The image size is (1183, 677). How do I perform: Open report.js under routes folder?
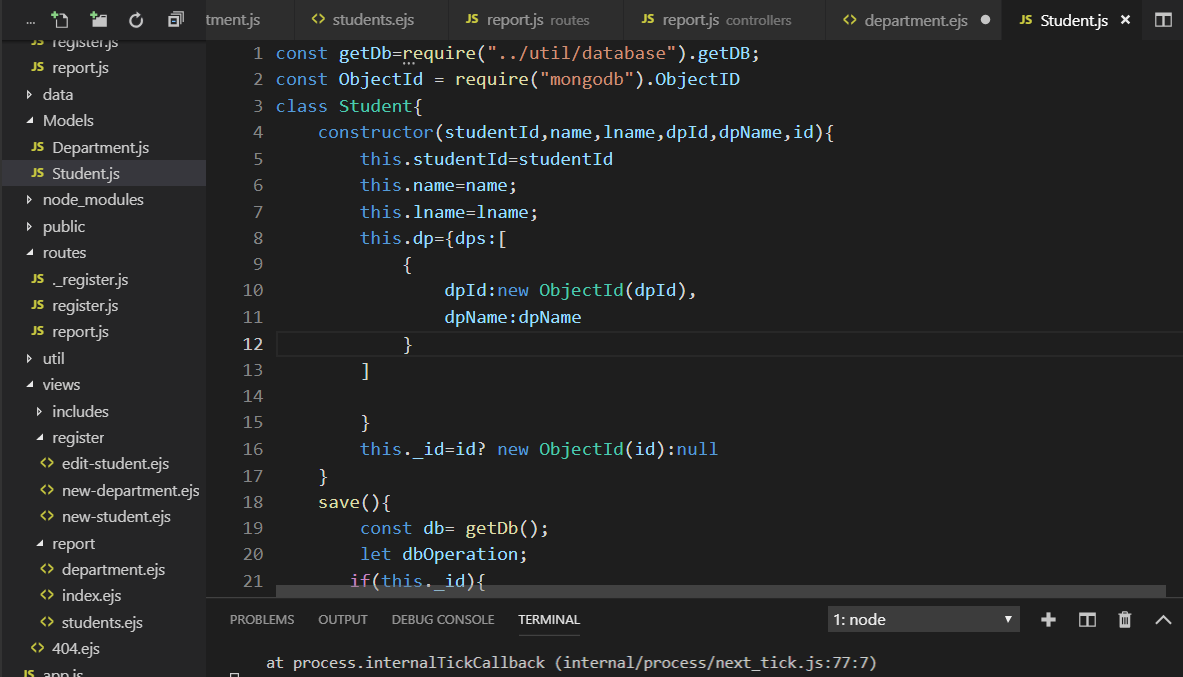click(x=103, y=332)
